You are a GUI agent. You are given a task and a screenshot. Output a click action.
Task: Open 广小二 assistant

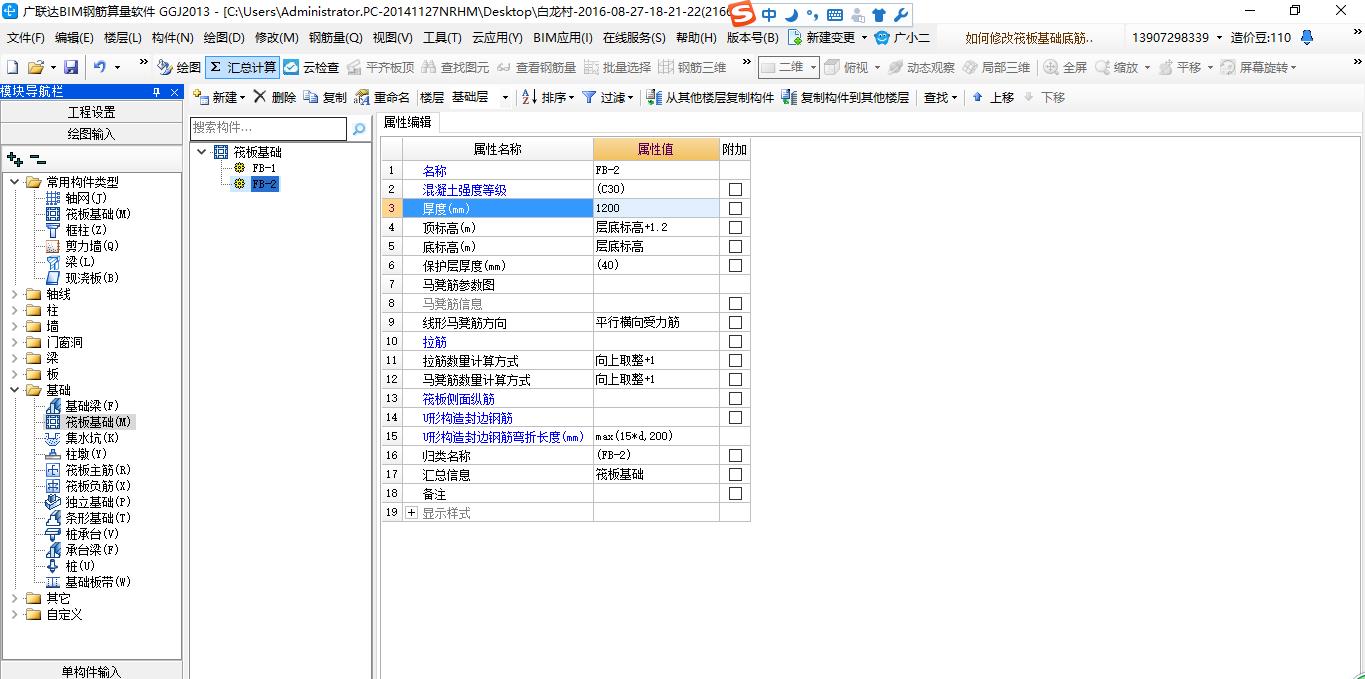[902, 37]
